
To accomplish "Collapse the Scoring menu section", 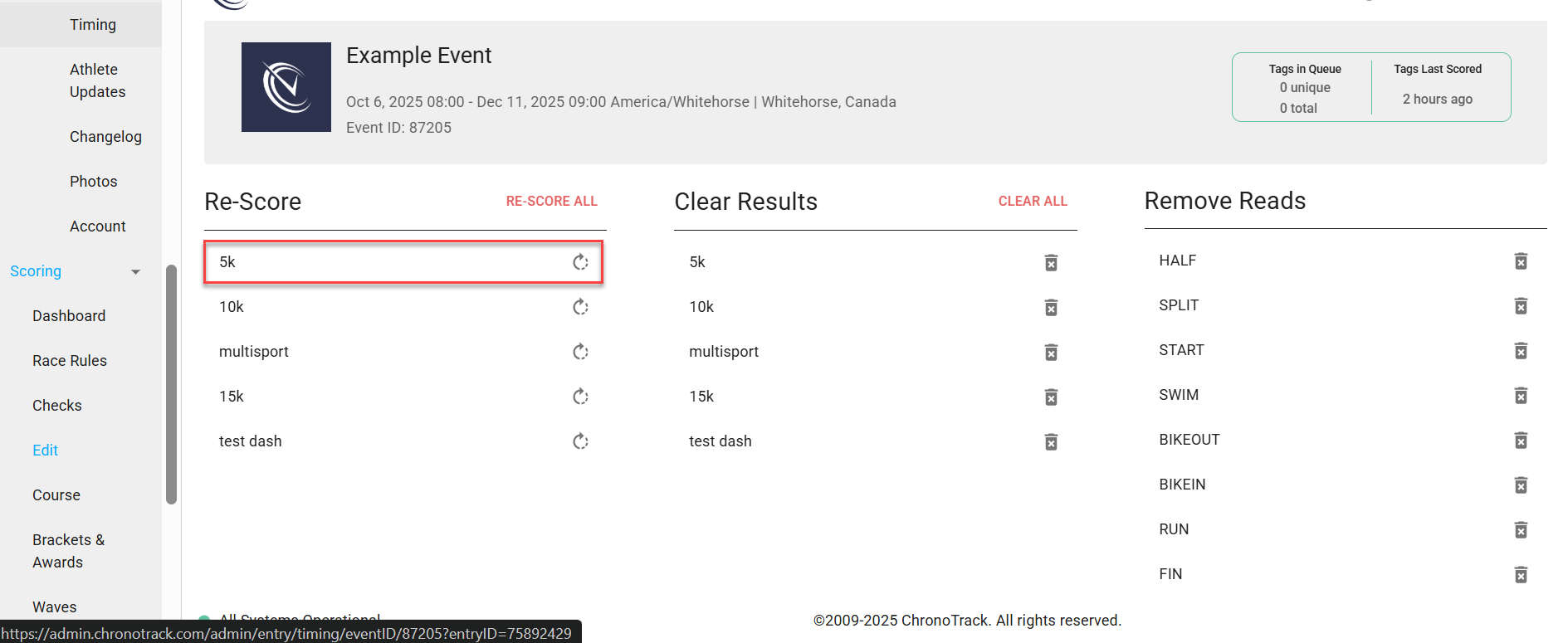I will 135,271.
